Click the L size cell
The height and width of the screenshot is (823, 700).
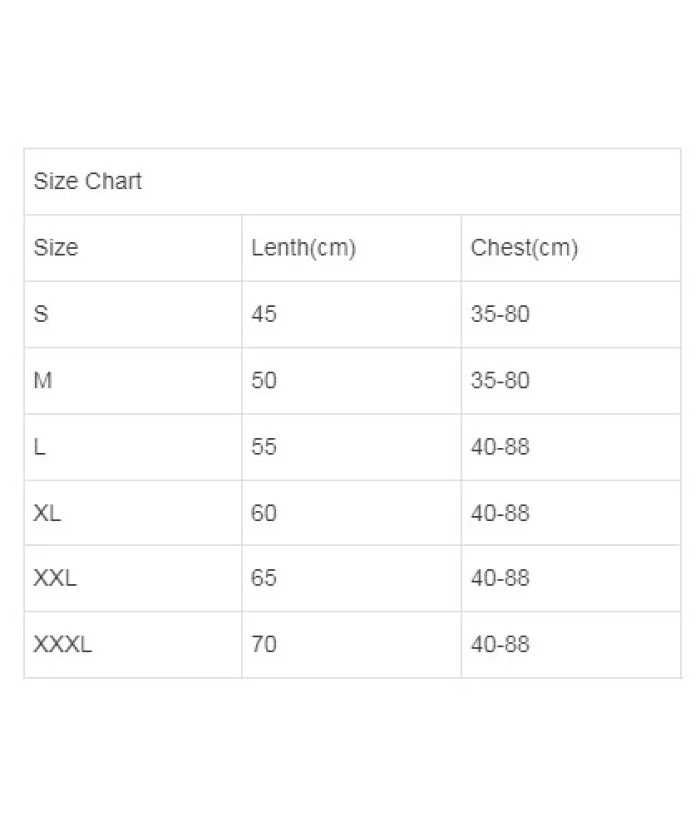click(x=40, y=446)
